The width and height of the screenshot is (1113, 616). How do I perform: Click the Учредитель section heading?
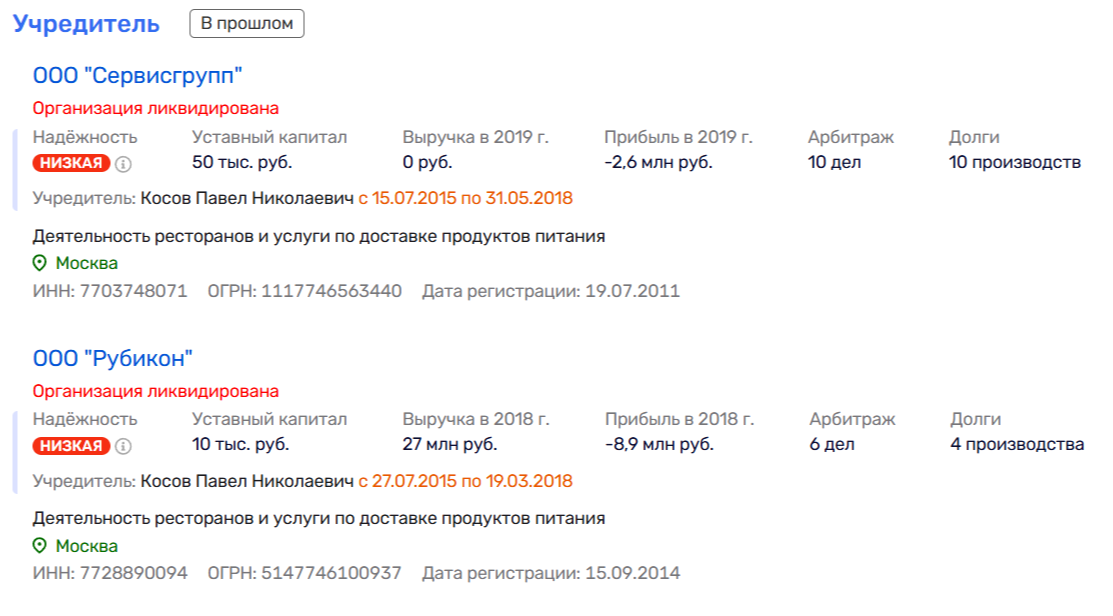click(x=86, y=24)
